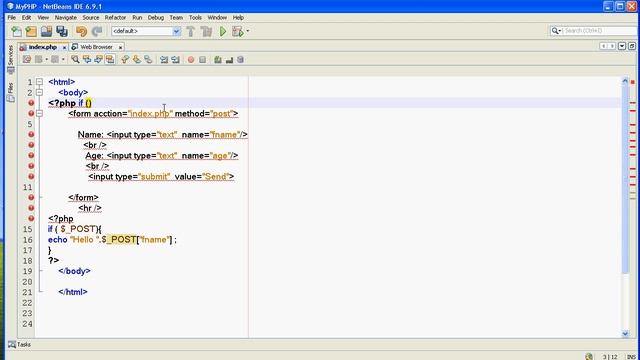Screen dimensions: 640x360
Task: Open the Help menu
Action: (238, 18)
